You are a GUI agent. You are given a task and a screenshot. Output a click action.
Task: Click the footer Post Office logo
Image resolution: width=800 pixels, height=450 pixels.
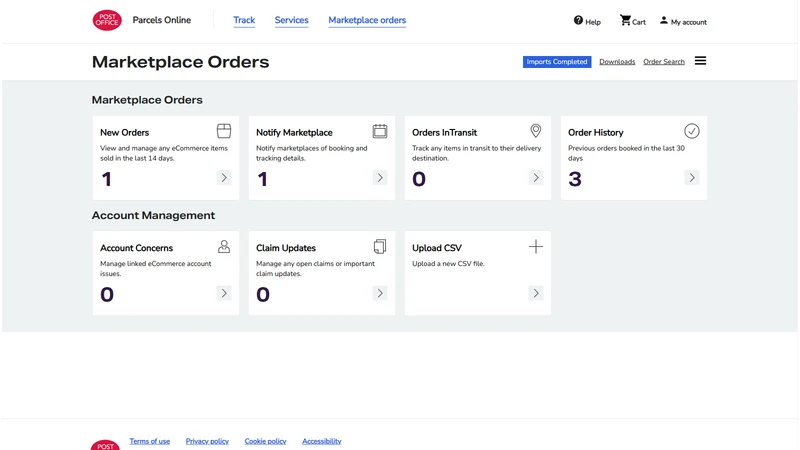coord(105,445)
